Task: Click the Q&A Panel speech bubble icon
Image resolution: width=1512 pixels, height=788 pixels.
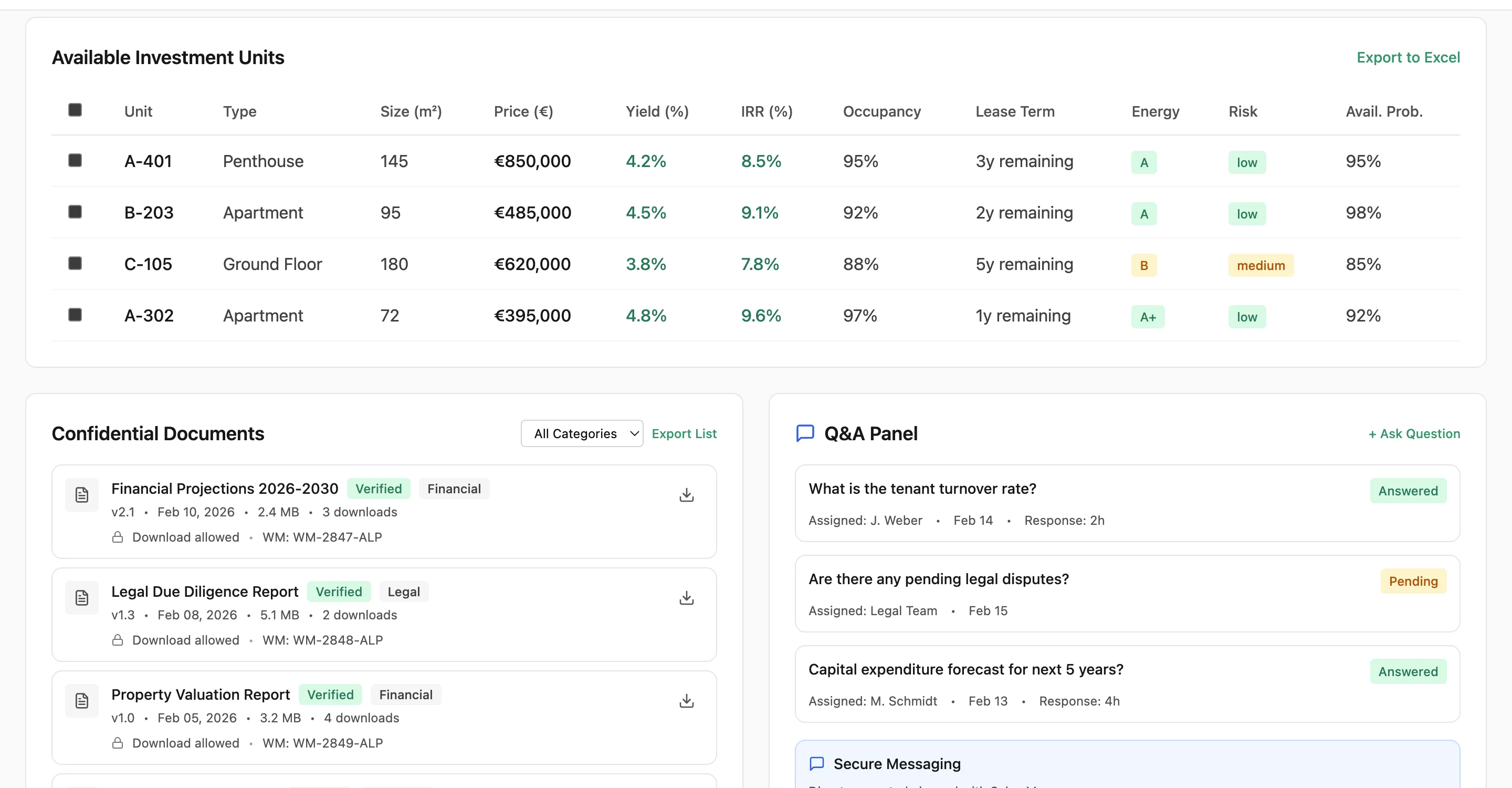Action: click(805, 433)
